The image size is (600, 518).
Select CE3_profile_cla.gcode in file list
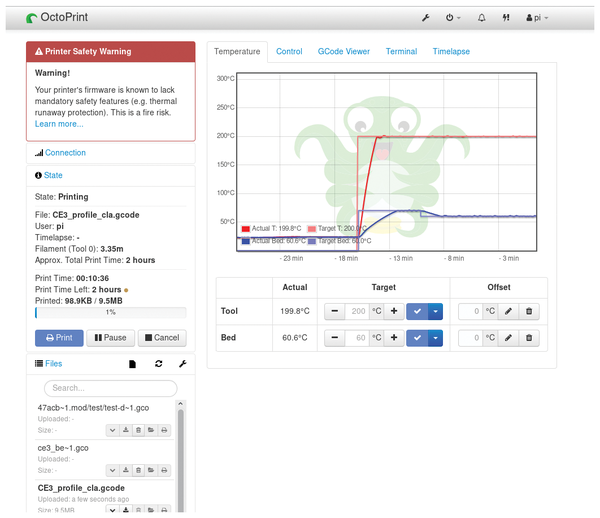[81, 488]
